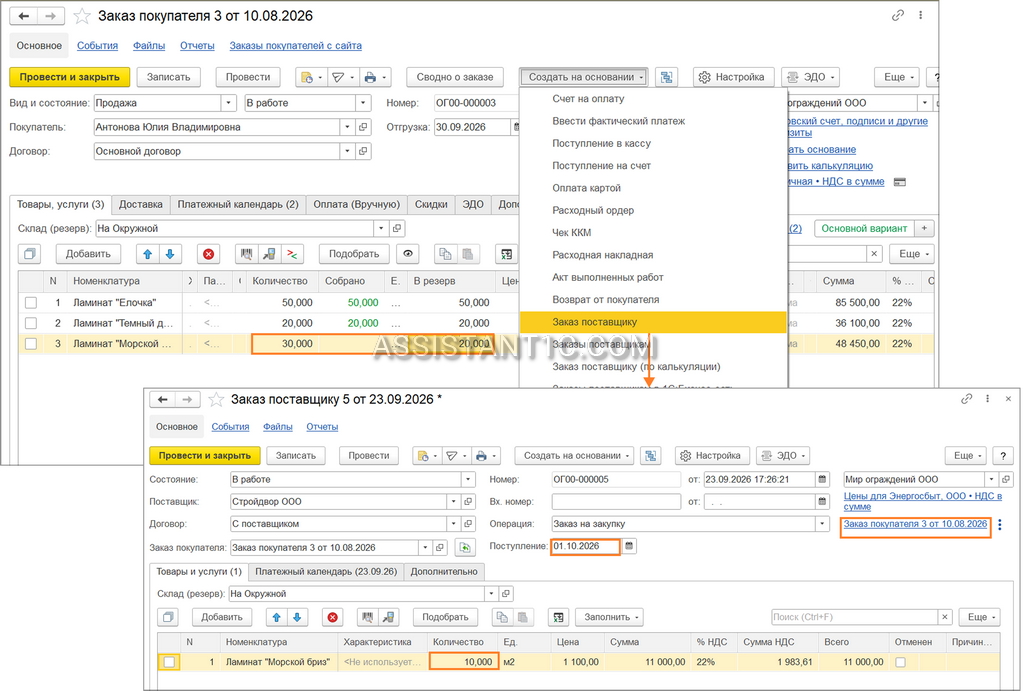Toggle Отменен checkbox in supplier order row
The width and height of the screenshot is (1024, 691).
901,662
